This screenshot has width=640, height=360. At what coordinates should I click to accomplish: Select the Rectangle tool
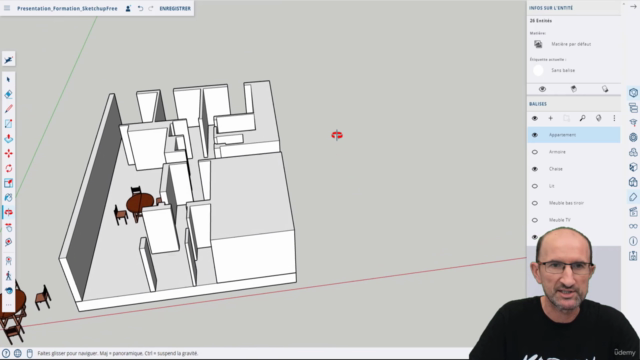(x=9, y=124)
